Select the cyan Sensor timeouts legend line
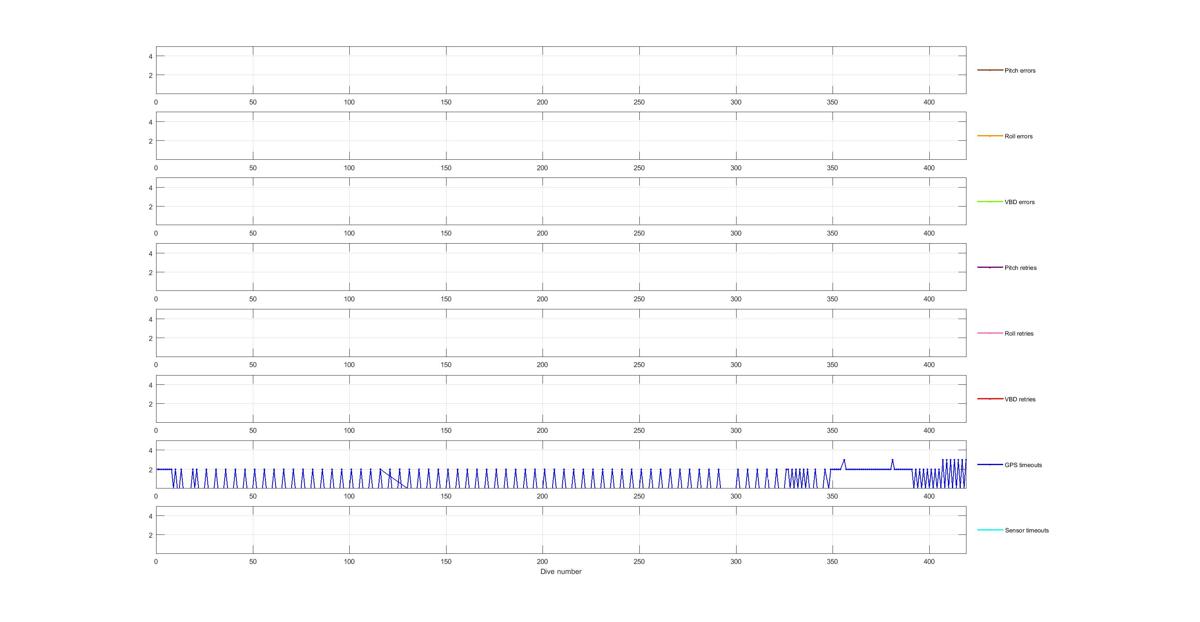1200x622 pixels. [x=990, y=530]
